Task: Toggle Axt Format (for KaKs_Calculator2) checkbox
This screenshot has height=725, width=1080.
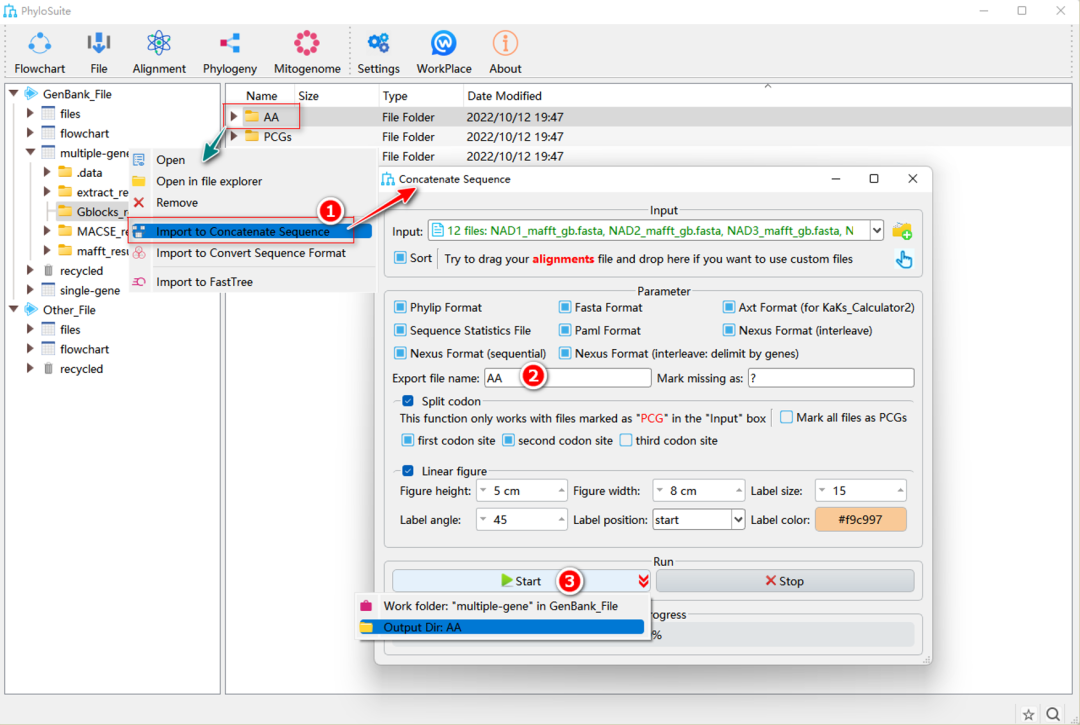Action: (729, 307)
